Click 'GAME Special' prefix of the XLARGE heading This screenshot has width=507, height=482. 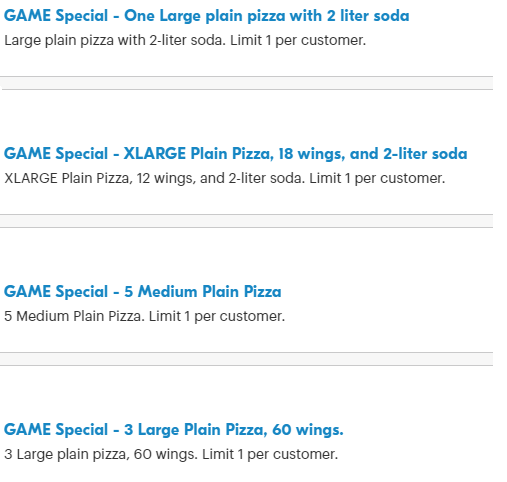click(x=56, y=154)
